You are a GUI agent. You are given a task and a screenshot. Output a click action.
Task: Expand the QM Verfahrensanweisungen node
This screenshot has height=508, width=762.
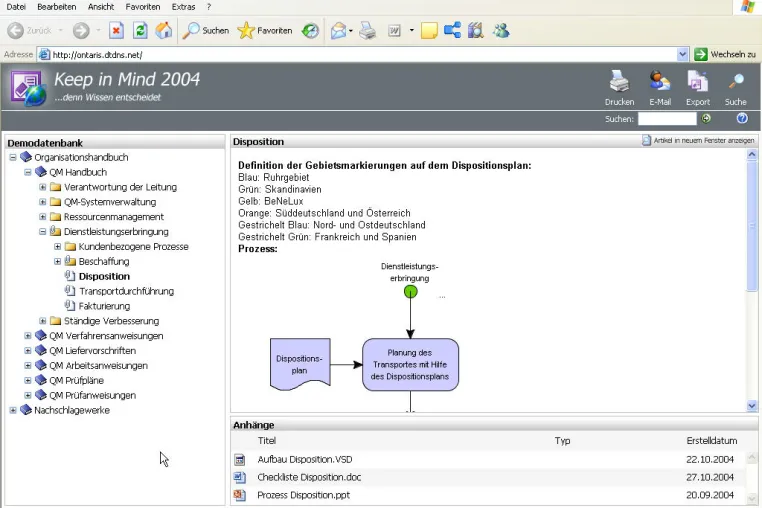pos(28,336)
